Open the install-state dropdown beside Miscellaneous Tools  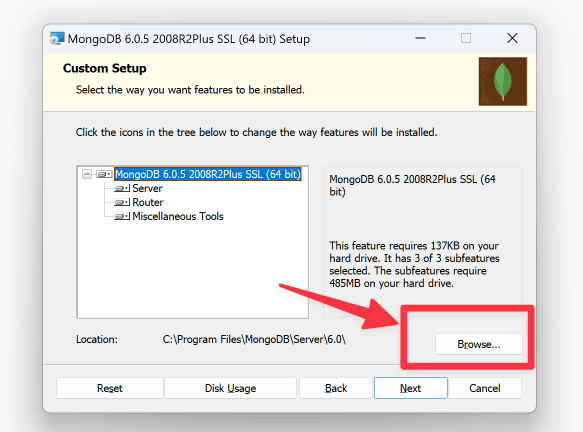(122, 216)
